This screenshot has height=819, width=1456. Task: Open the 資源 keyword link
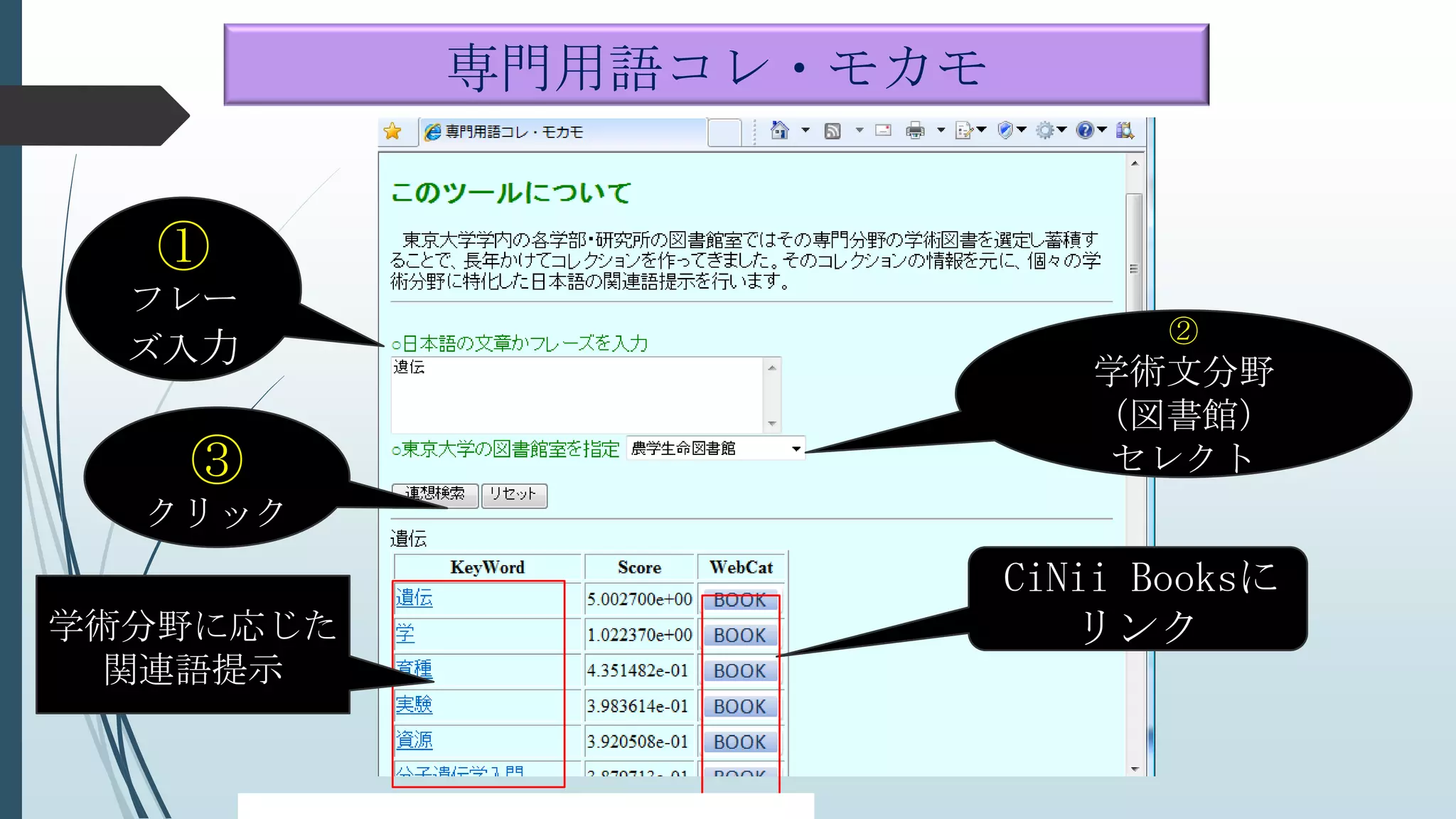point(414,740)
